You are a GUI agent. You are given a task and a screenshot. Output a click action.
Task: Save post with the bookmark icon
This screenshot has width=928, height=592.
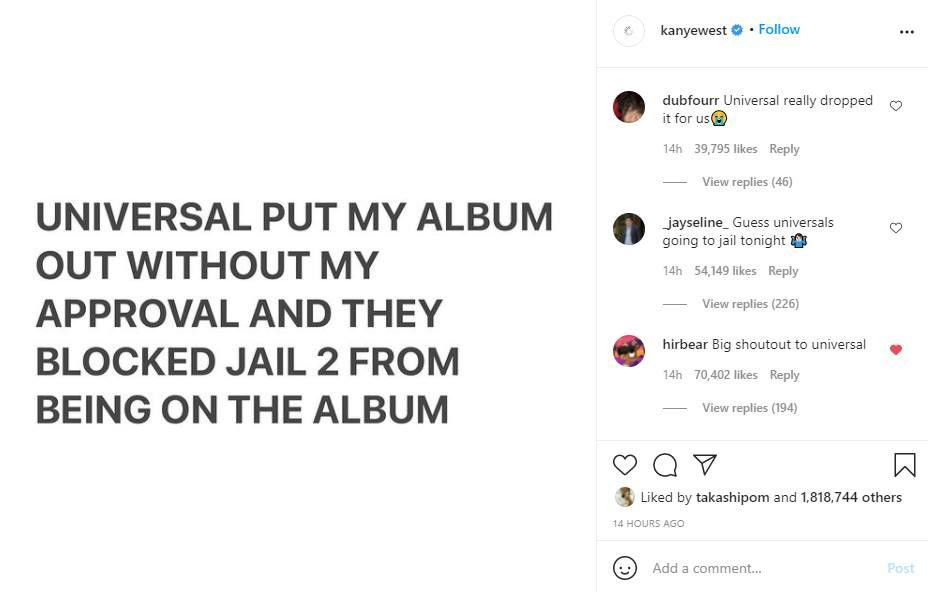click(x=904, y=465)
